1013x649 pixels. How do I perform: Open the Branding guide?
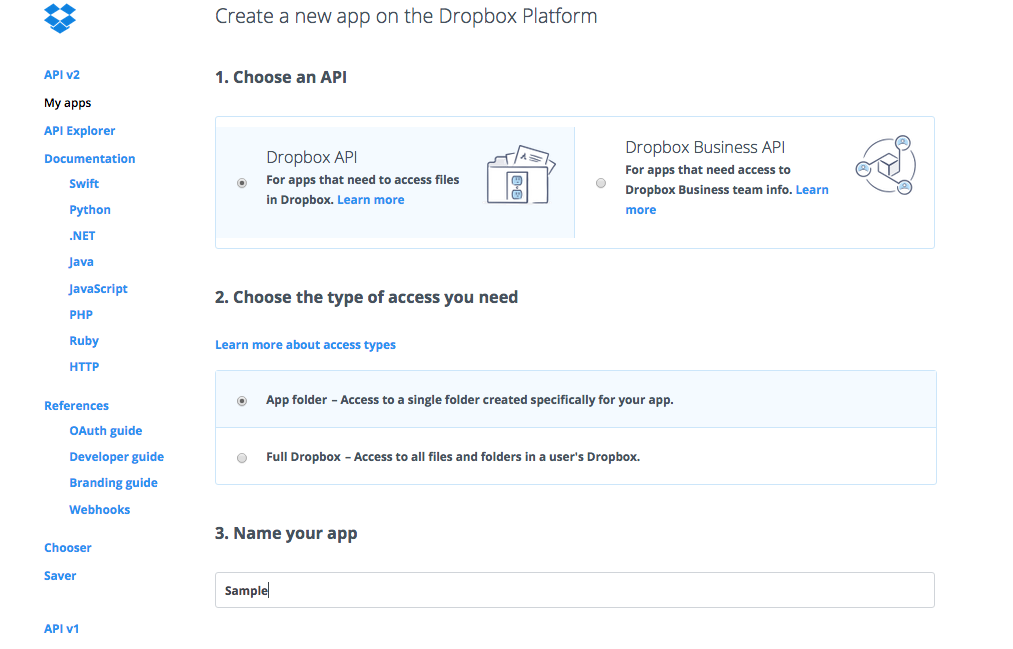click(113, 482)
